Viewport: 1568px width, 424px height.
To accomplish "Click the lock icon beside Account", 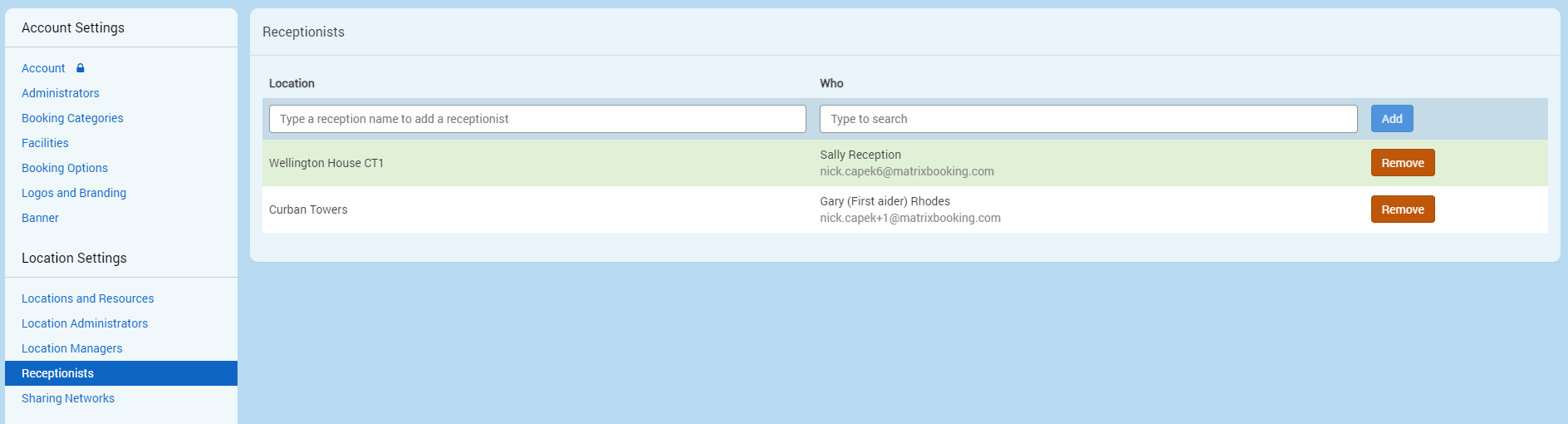I will 81,68.
